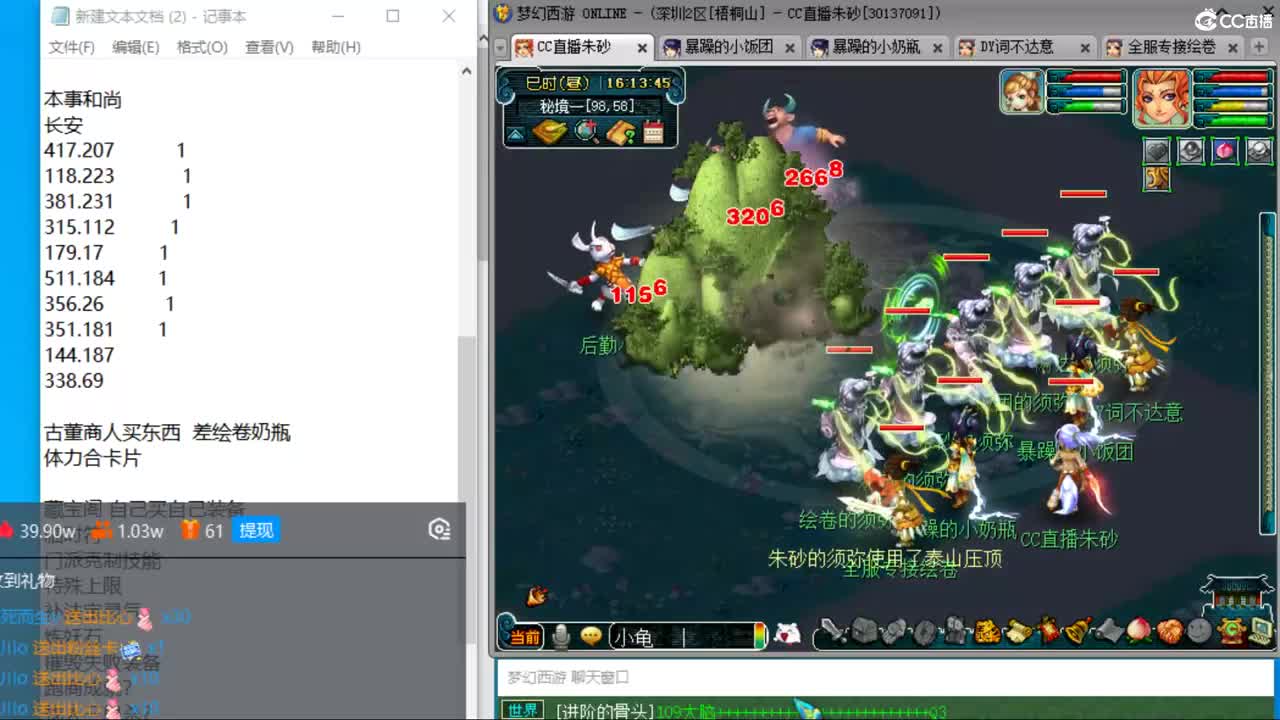This screenshot has height=720, width=1280.
Task: Click the rainbow color bar beside chat input
Action: 760,636
